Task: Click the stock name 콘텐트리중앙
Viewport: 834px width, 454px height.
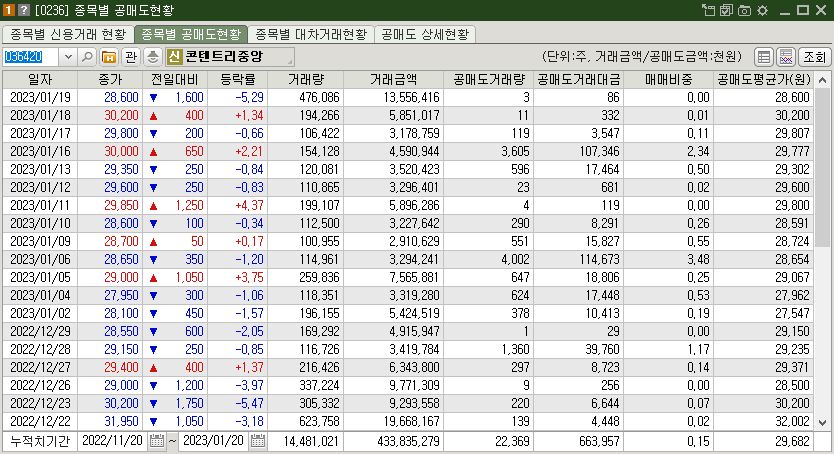Action: pyautogui.click(x=224, y=56)
